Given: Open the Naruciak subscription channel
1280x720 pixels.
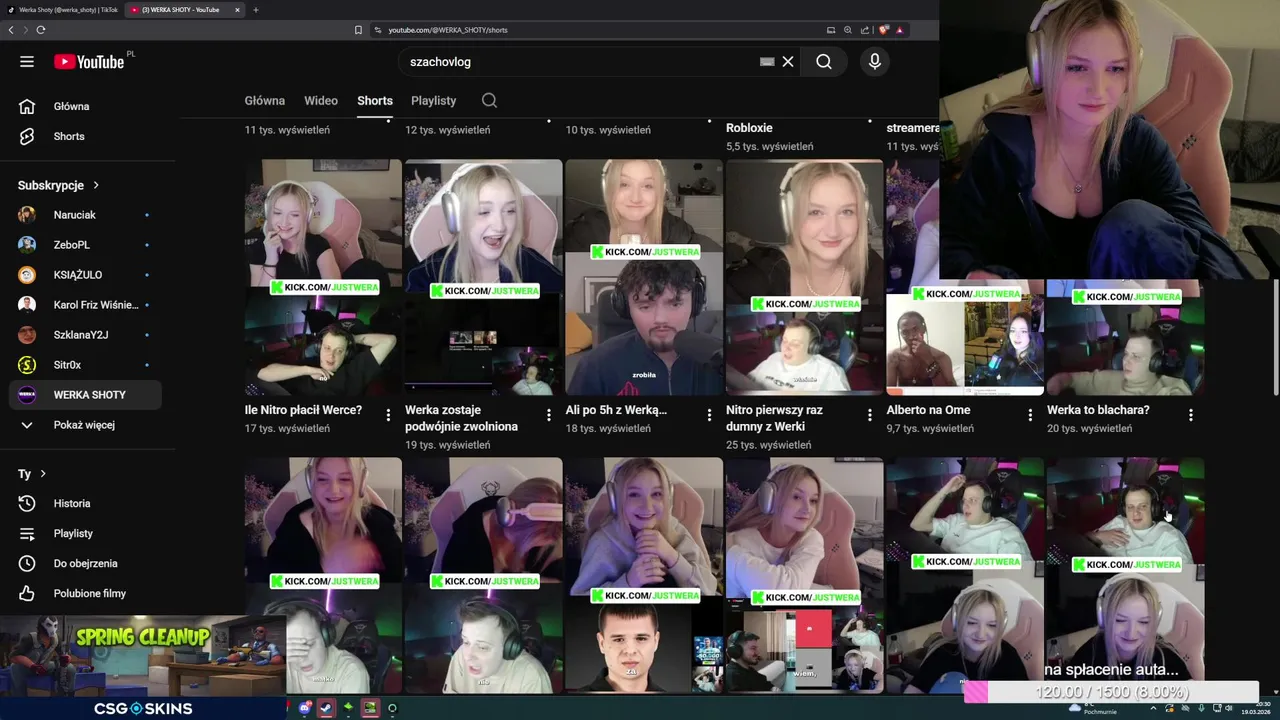Looking at the screenshot, I should point(85,215).
